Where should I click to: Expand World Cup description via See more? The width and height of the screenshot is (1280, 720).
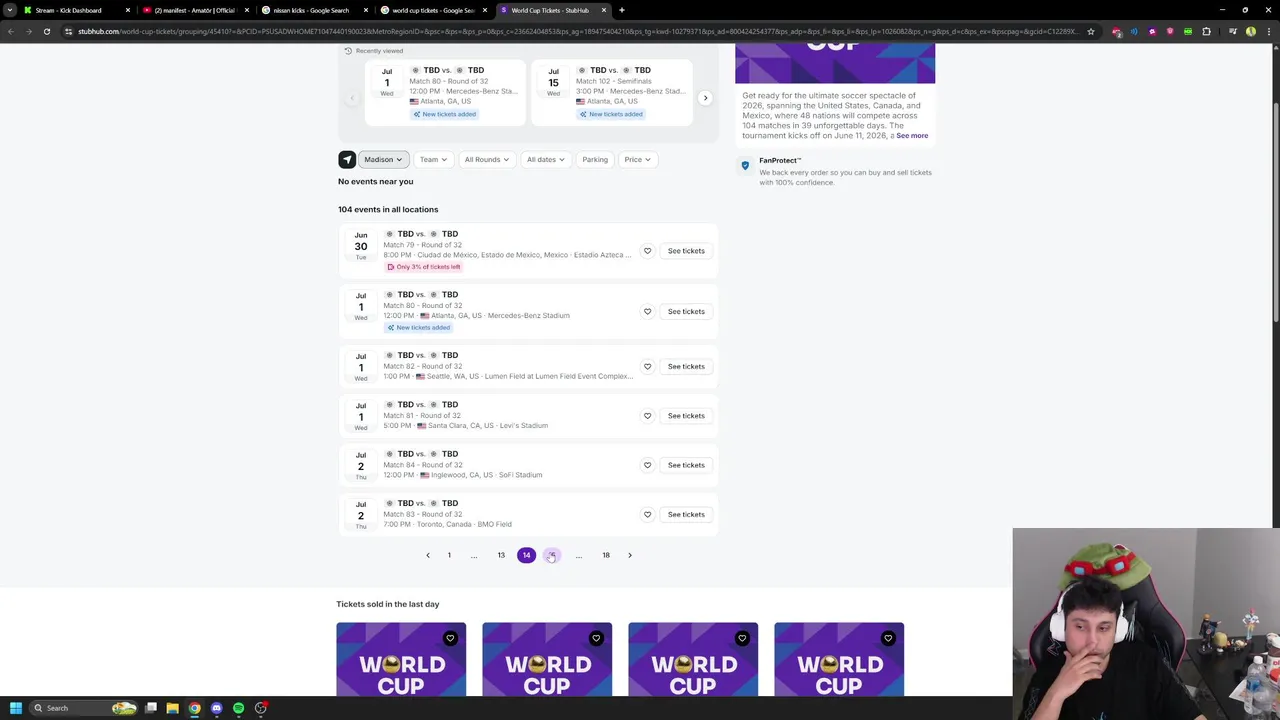pyautogui.click(x=912, y=135)
